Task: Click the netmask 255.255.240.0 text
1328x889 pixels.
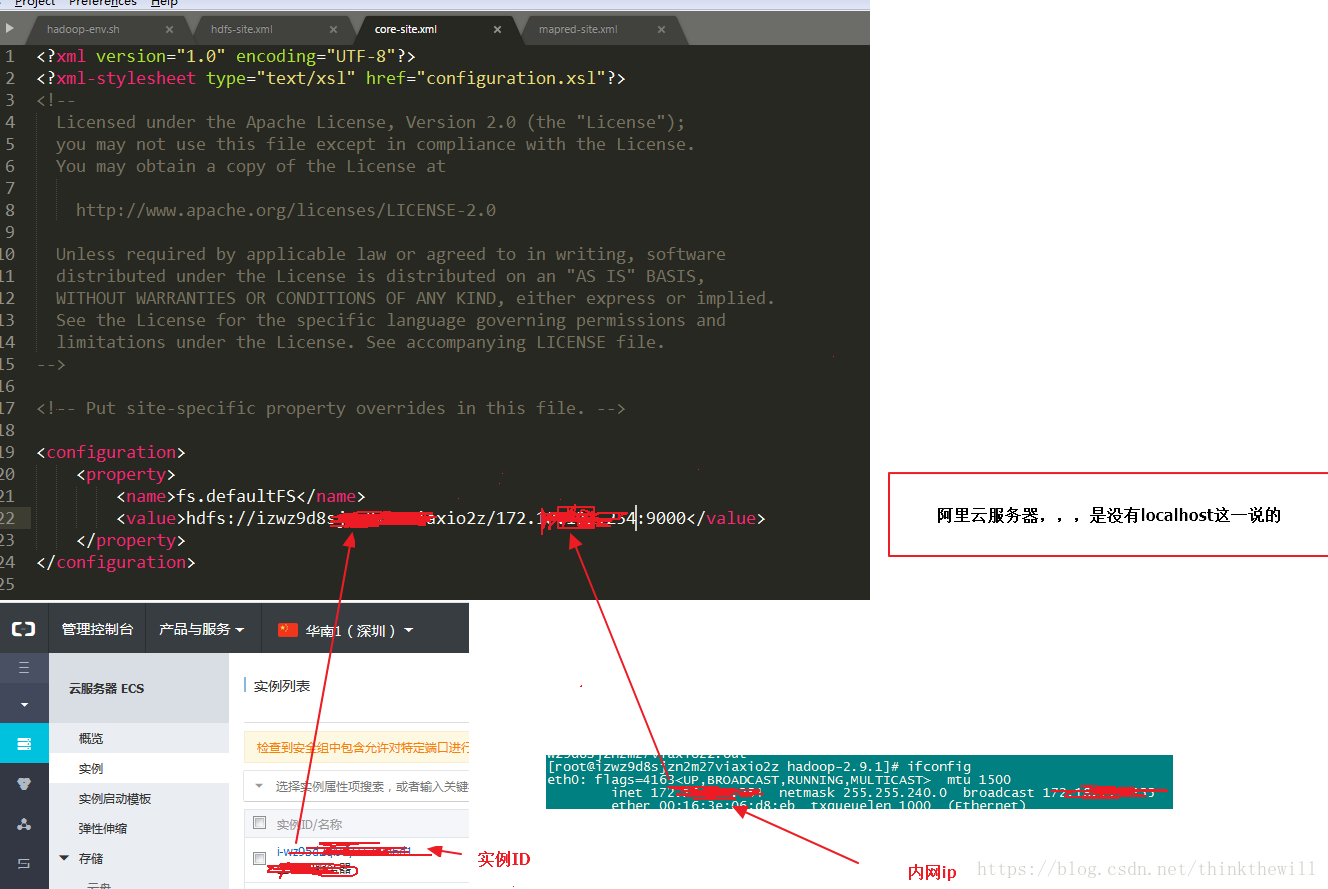Action: pyautogui.click(x=863, y=793)
